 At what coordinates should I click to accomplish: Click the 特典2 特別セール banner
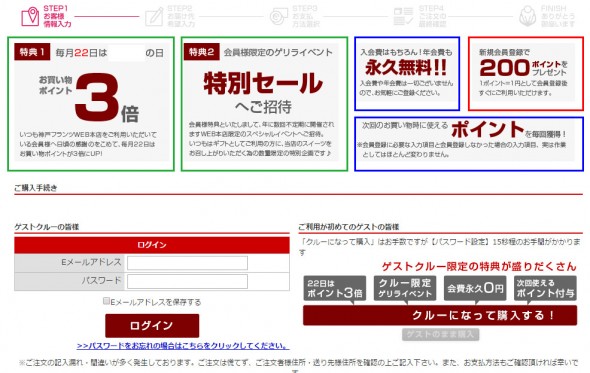(264, 104)
